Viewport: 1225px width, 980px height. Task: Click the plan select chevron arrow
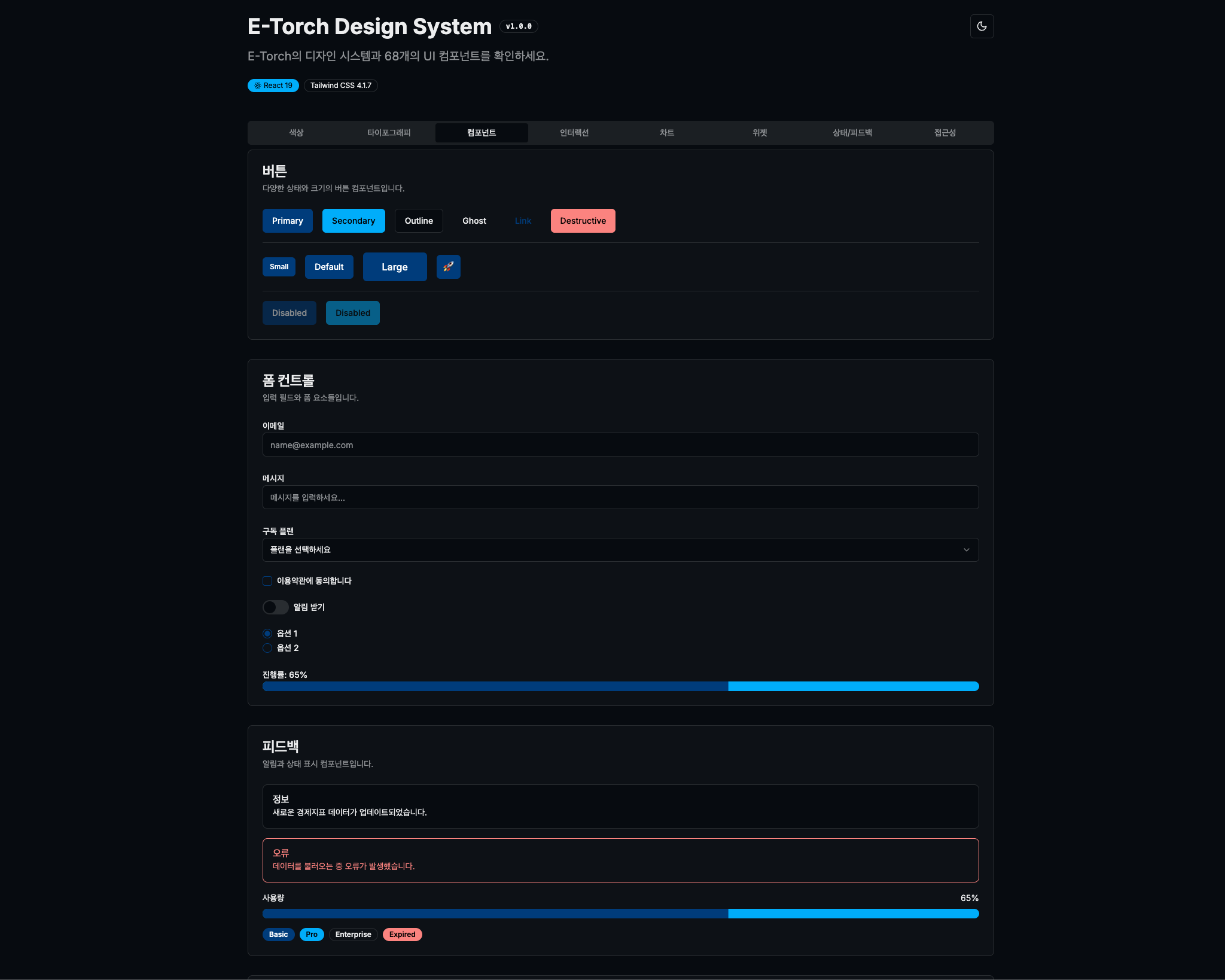click(x=966, y=550)
